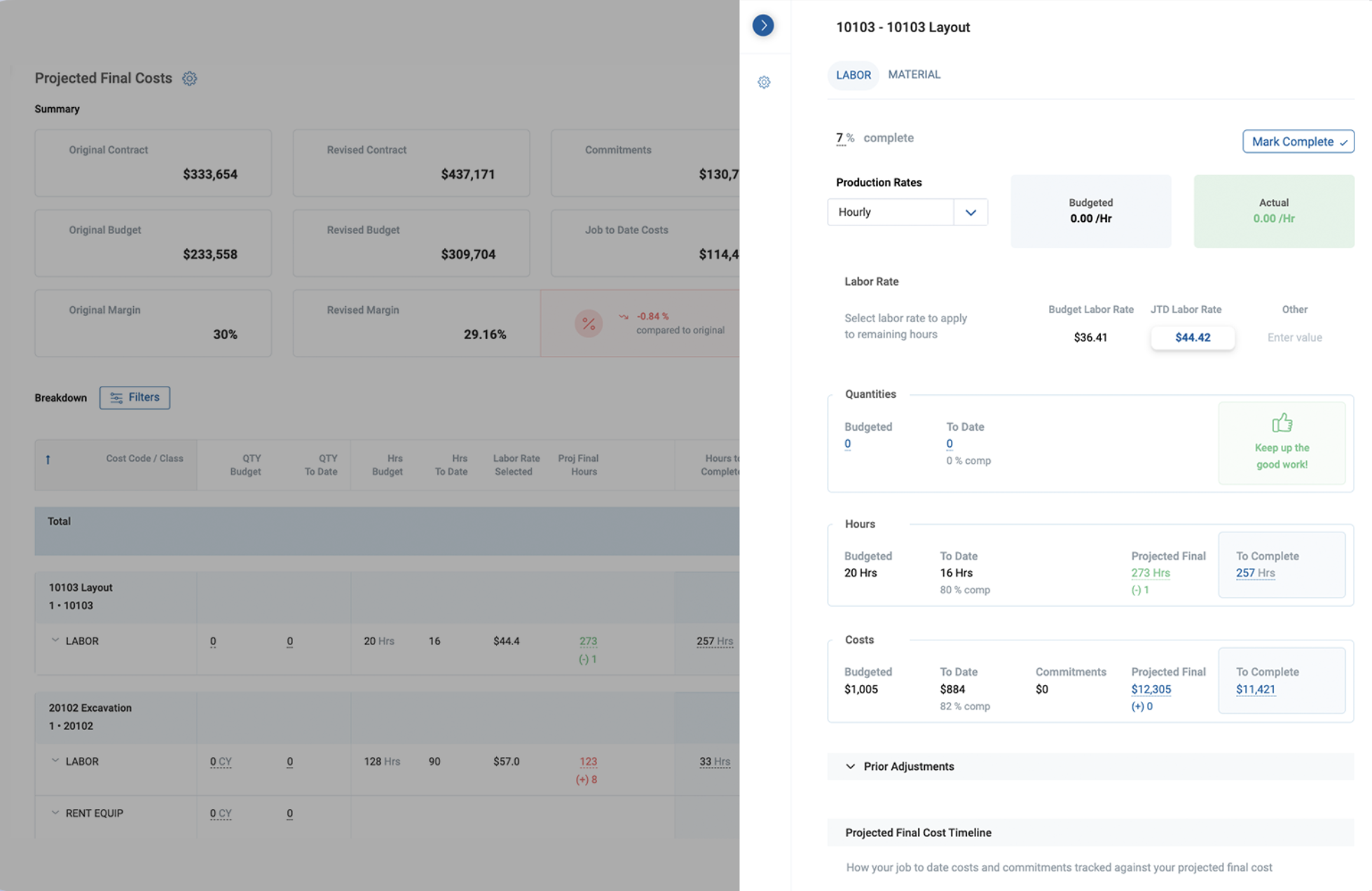Viewport: 1372px width, 891px height.
Task: Open panel settings gear icon
Action: coord(764,83)
